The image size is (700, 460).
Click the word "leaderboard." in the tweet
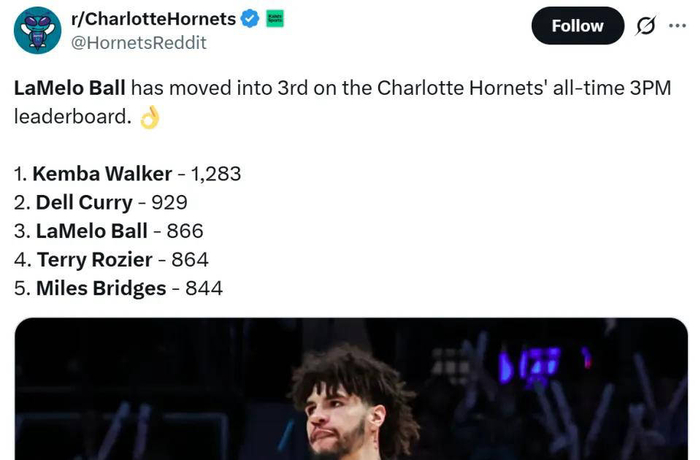(72, 116)
